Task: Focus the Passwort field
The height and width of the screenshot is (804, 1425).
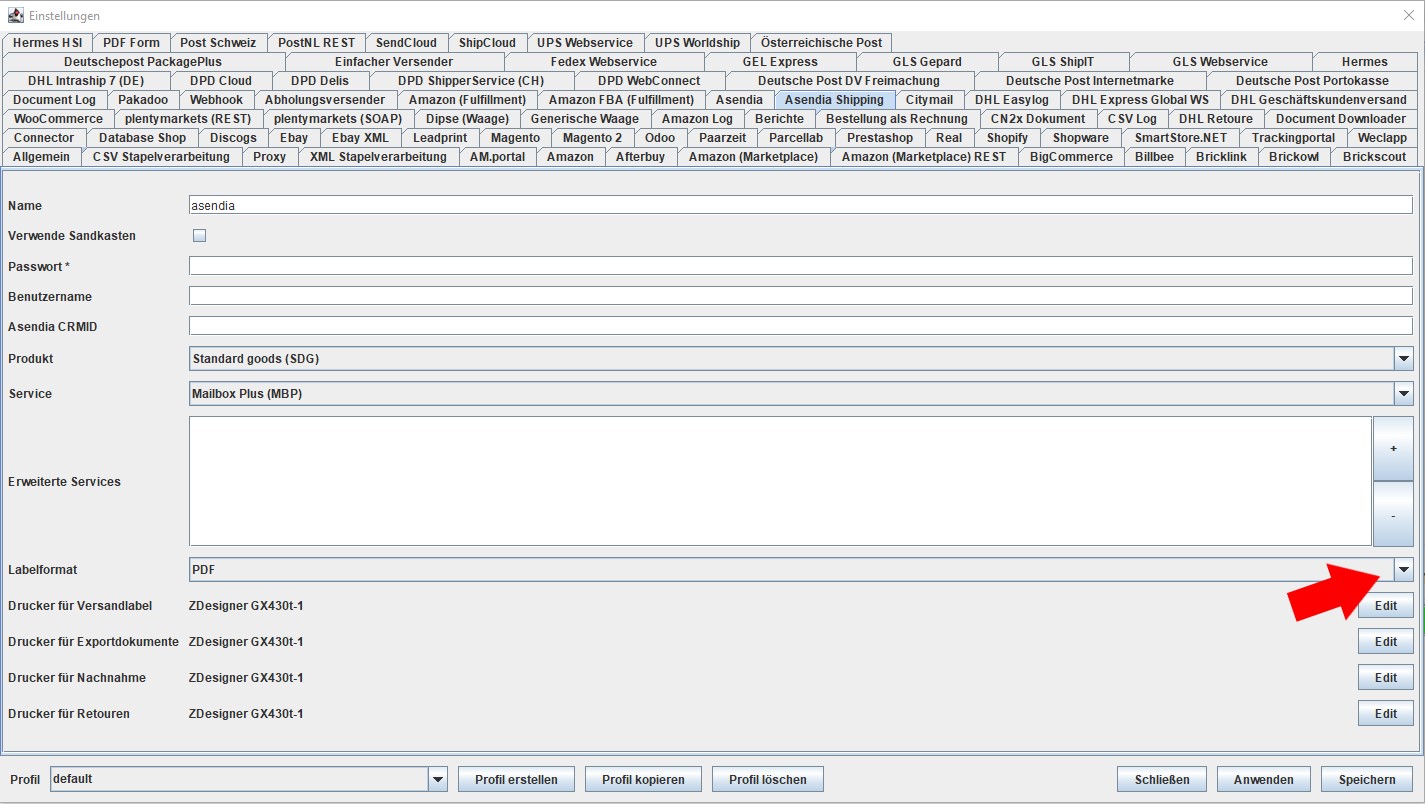Action: tap(801, 266)
